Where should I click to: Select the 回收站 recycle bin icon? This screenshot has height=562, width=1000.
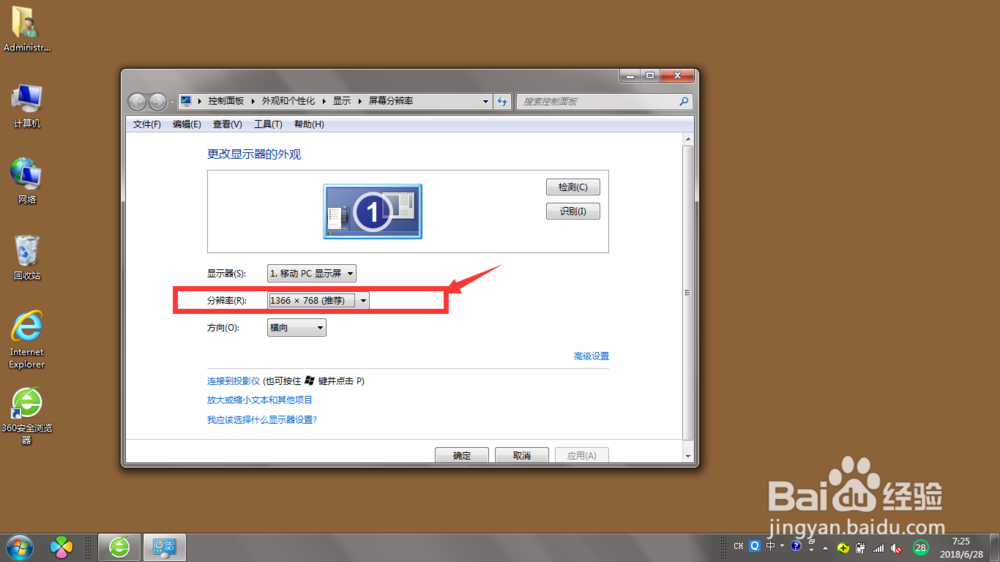coord(26,258)
